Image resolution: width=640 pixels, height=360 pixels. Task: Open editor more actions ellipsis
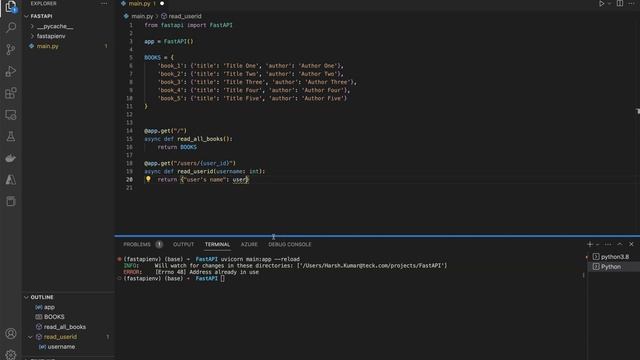[631, 4]
